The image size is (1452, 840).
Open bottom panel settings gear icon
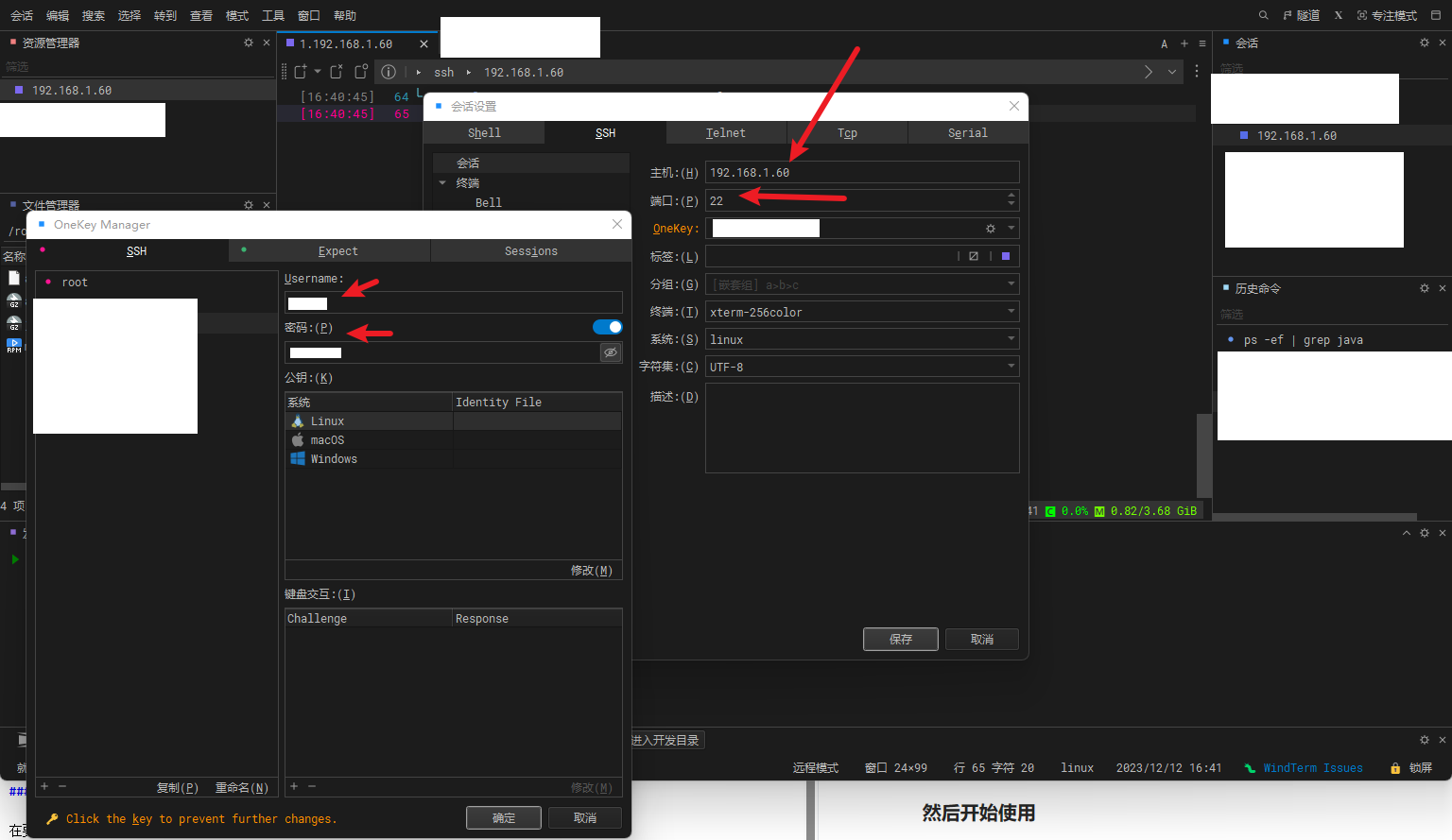[x=1425, y=740]
